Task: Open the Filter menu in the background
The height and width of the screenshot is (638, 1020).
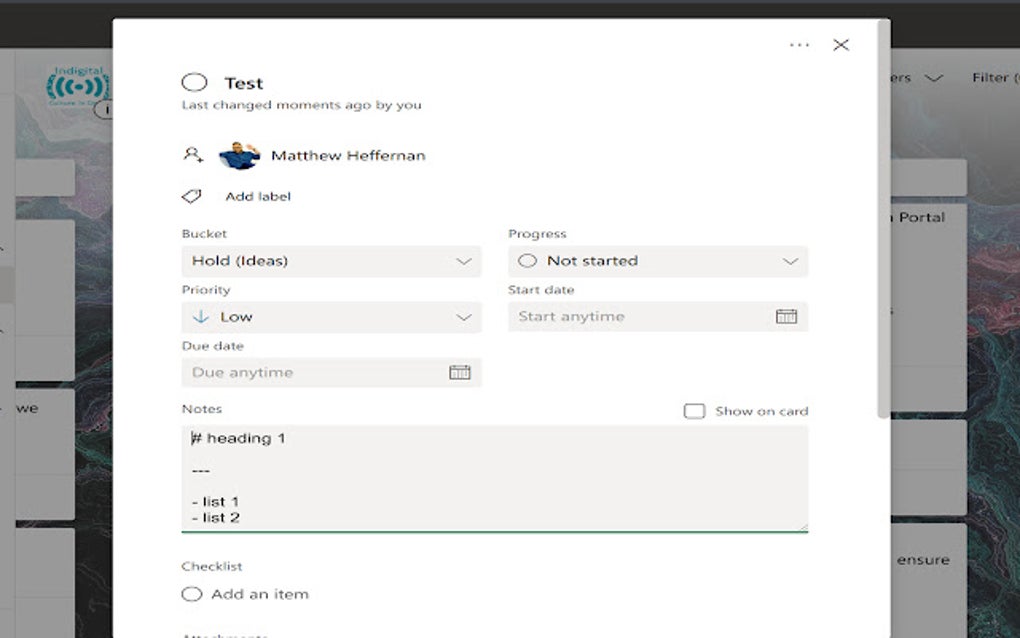Action: coord(990,78)
